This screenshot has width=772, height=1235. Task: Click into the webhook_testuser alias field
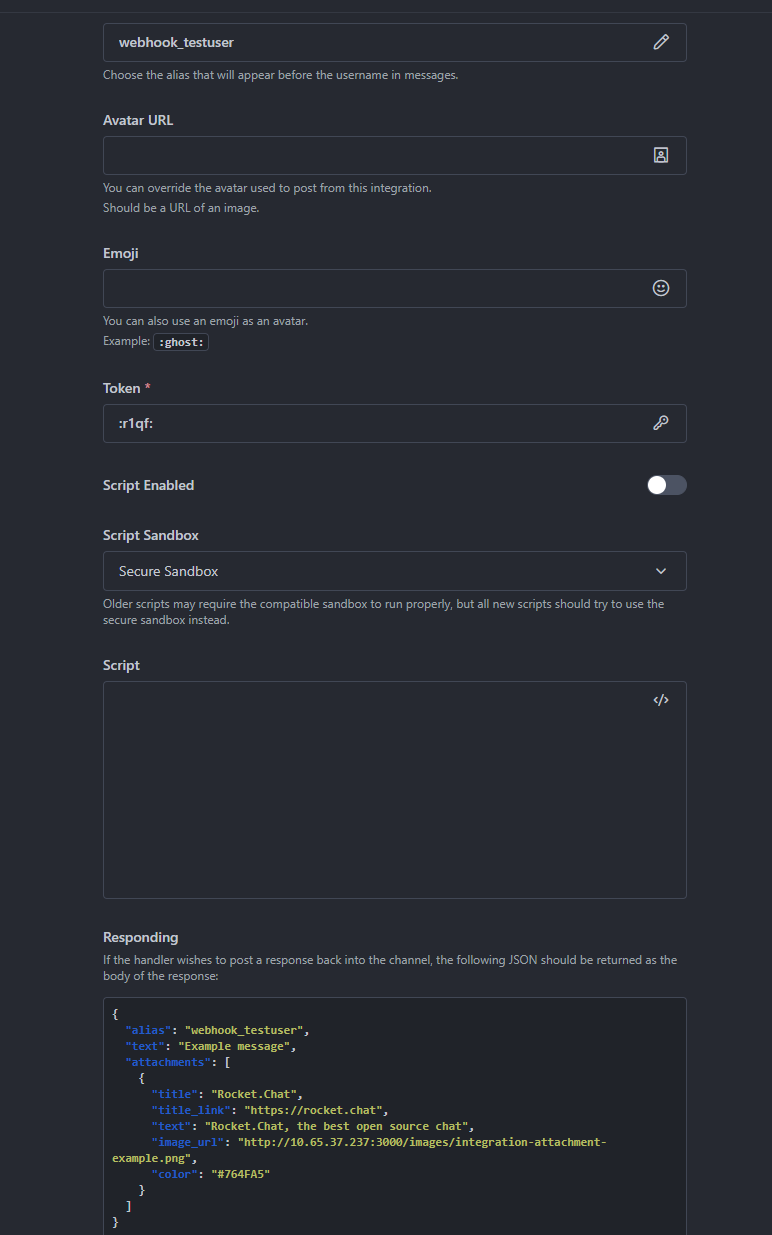pos(370,43)
